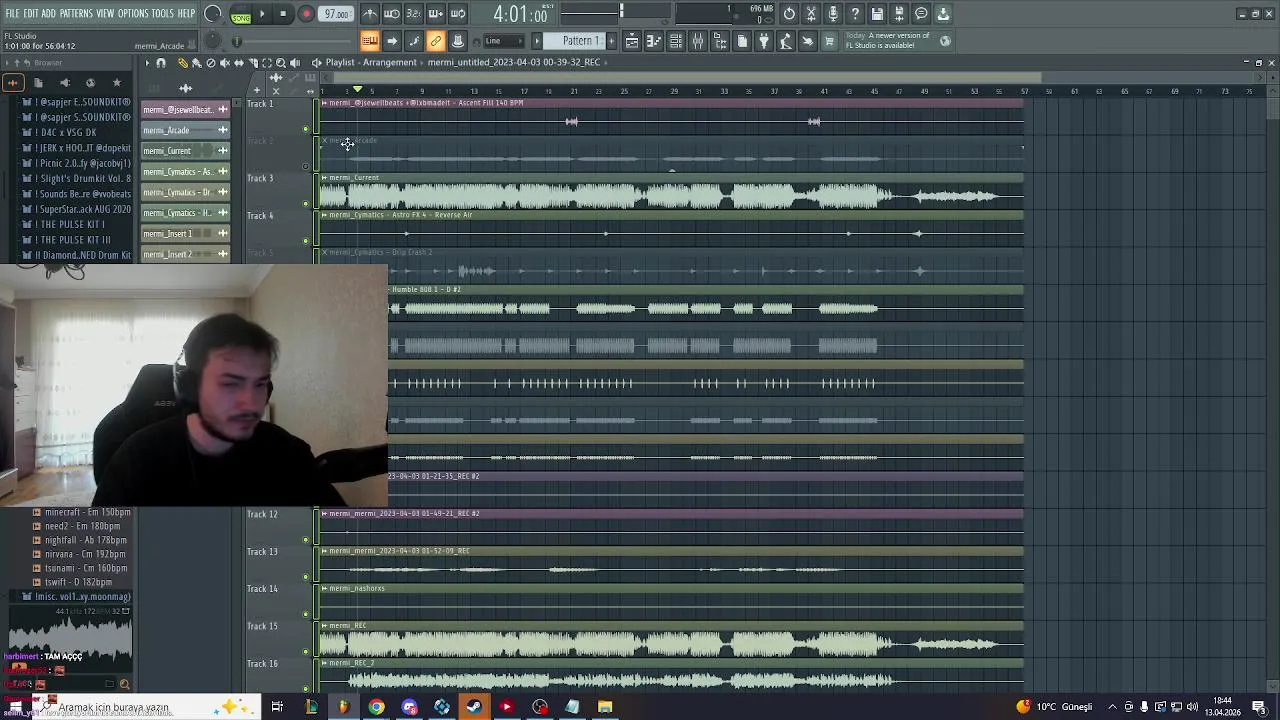Image resolution: width=1280 pixels, height=720 pixels.
Task: Toggle the red Record button
Action: coord(306,14)
